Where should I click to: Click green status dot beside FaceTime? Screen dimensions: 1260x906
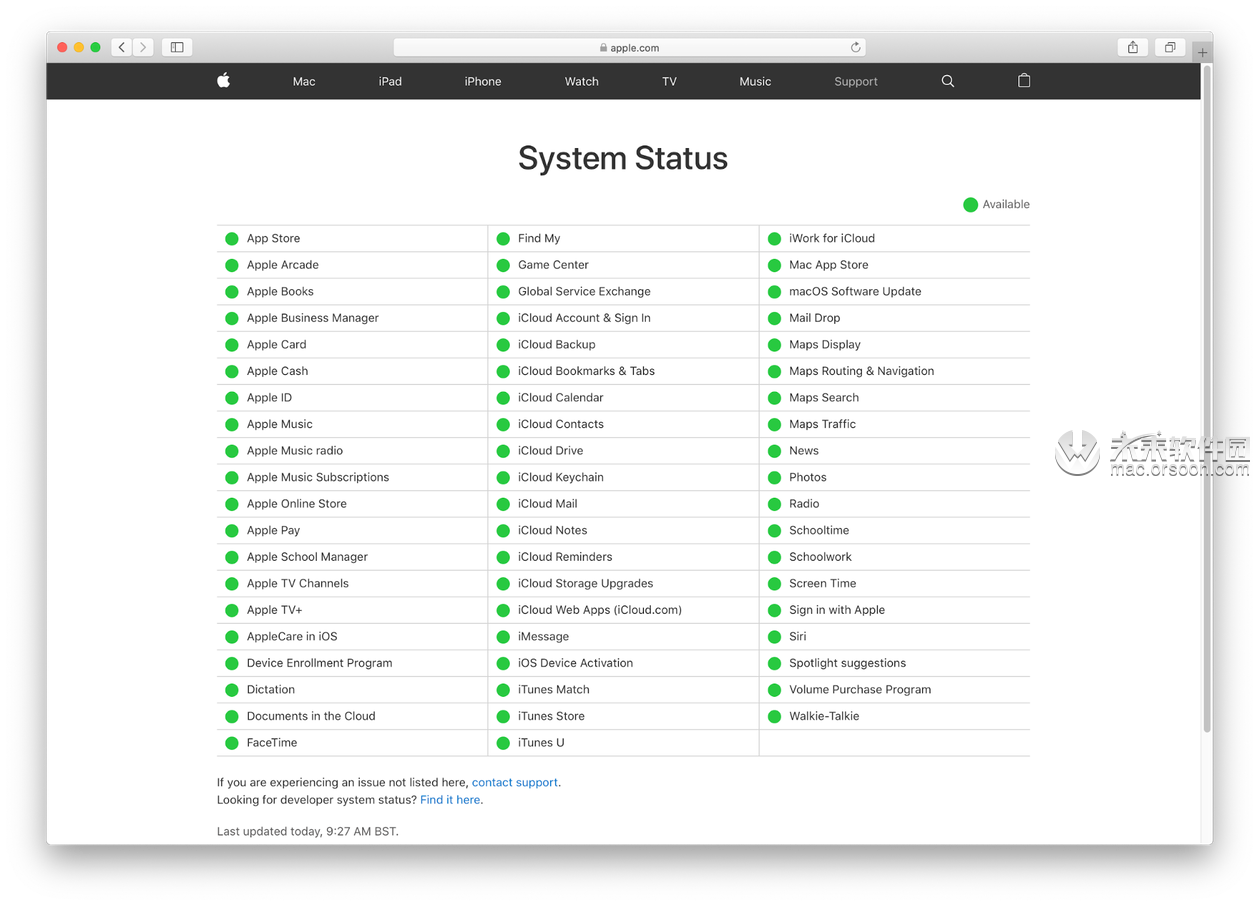[232, 743]
